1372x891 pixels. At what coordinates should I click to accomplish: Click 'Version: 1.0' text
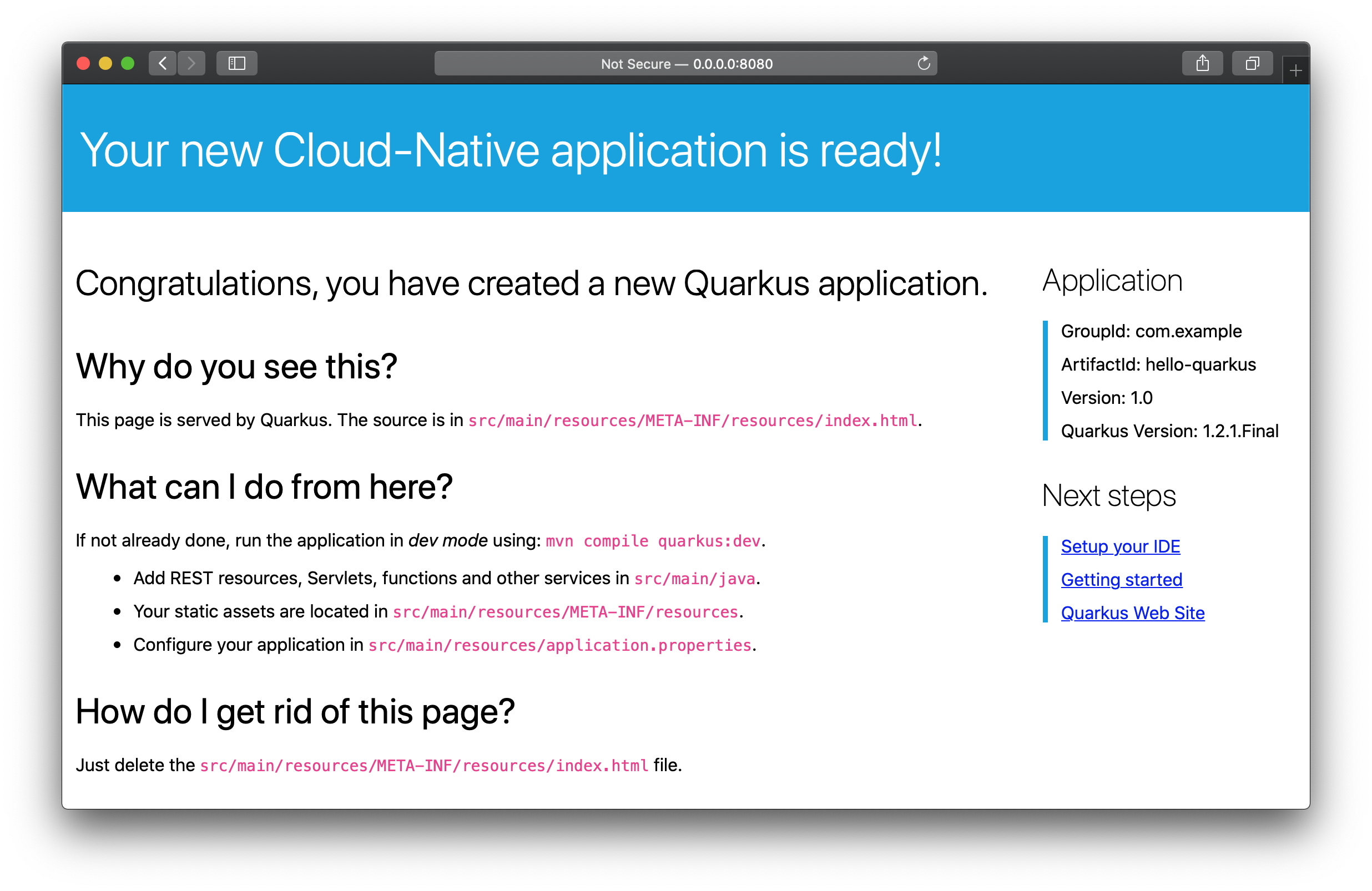(1106, 398)
